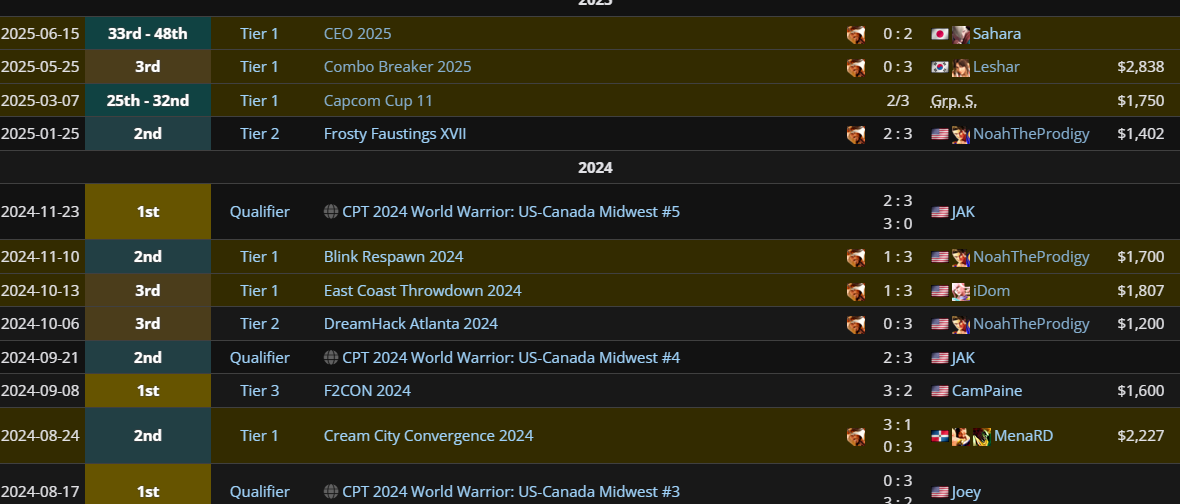Open the DreamHack Atlanta 2024 link
The image size is (1180, 504).
click(x=411, y=324)
